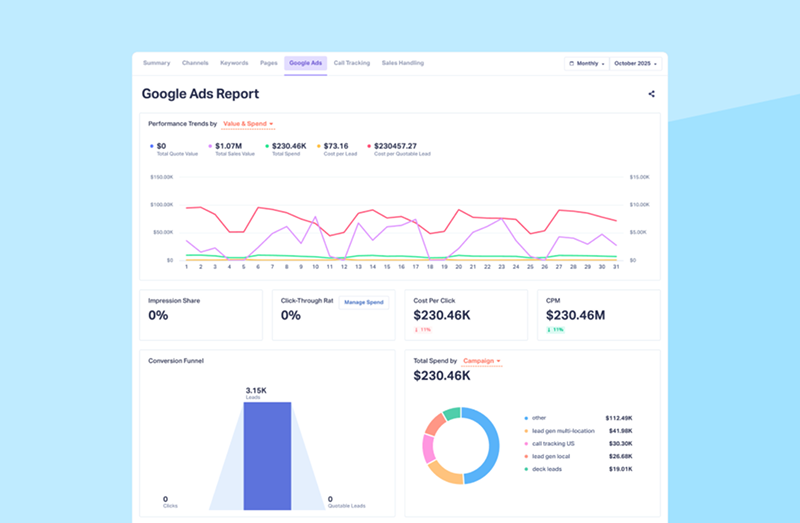
Task: Click the '$112.49K' spend value
Action: [x=619, y=418]
